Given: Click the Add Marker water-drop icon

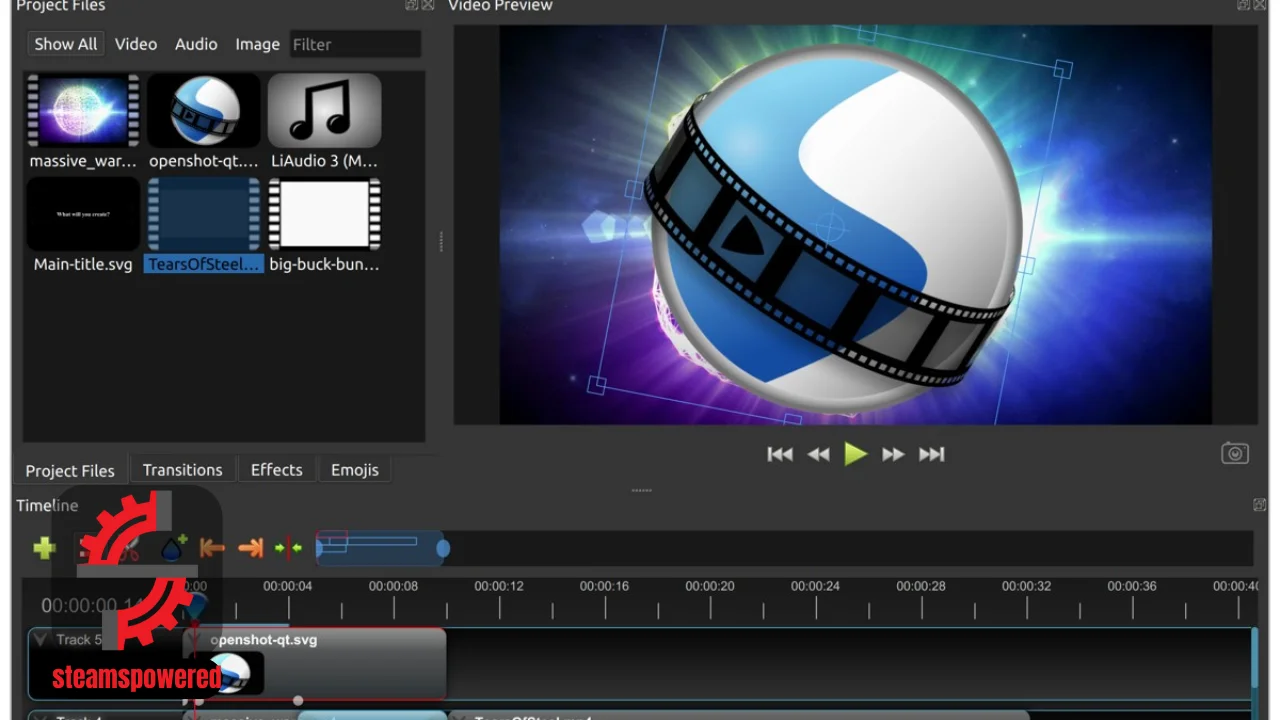Looking at the screenshot, I should tap(174, 547).
